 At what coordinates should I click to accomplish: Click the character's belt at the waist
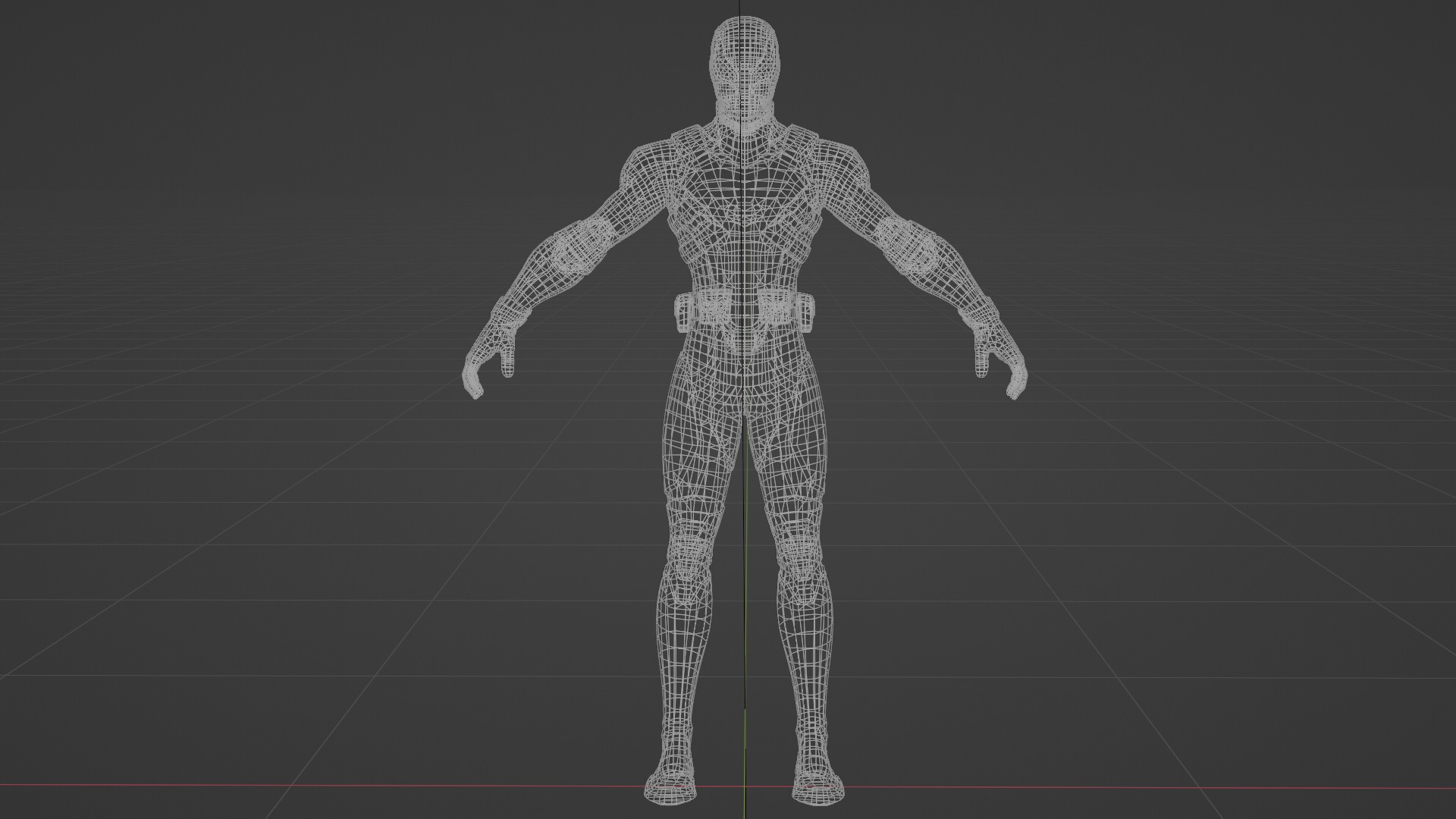(745, 311)
